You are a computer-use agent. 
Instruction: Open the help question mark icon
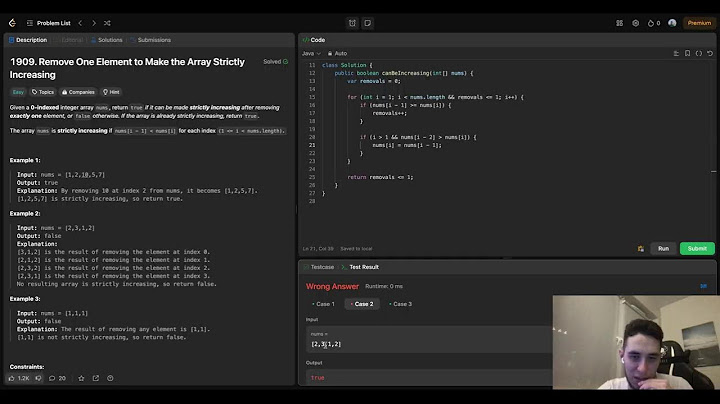pyautogui.click(x=110, y=378)
